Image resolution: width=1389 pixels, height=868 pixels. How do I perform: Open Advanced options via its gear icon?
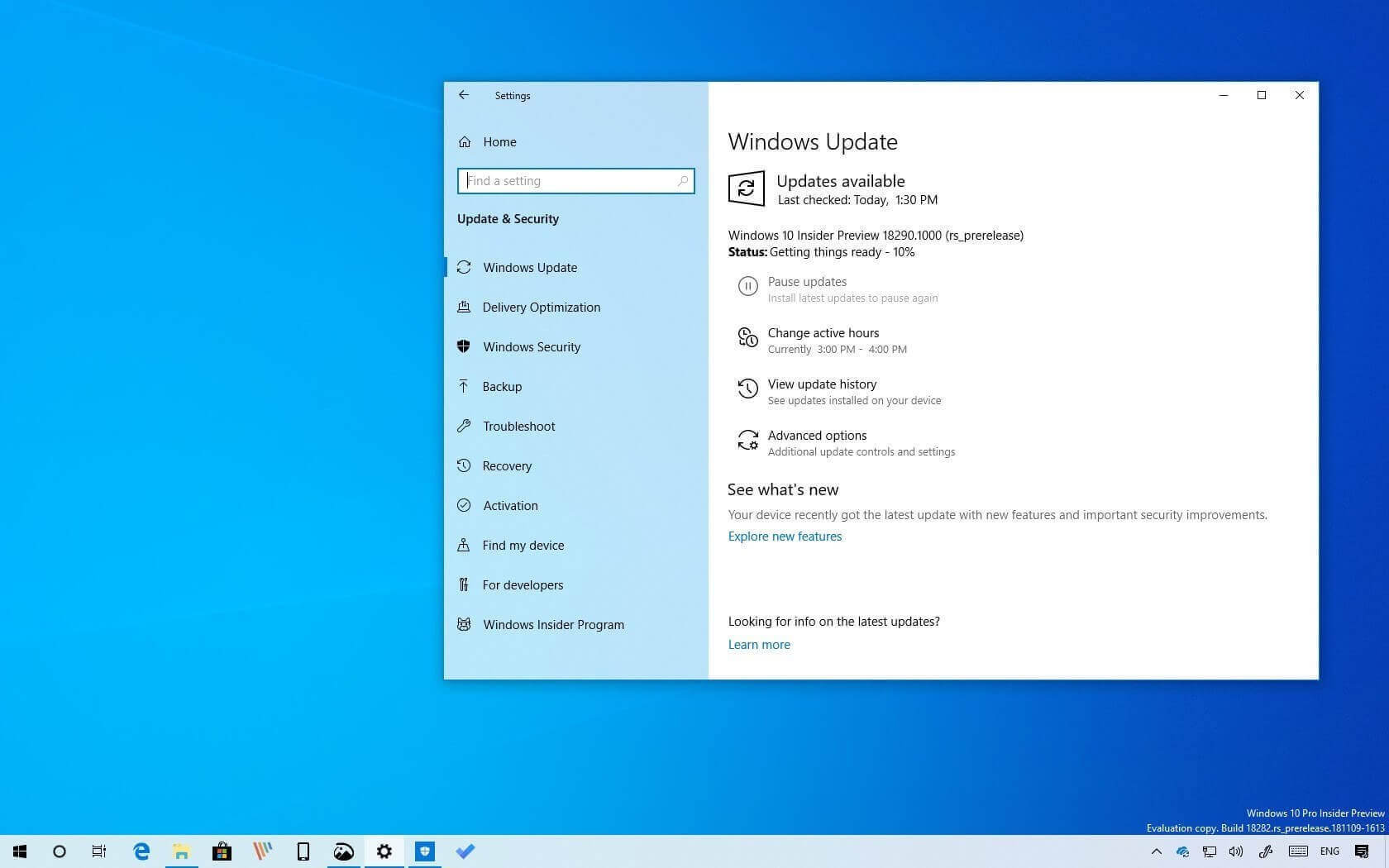748,441
